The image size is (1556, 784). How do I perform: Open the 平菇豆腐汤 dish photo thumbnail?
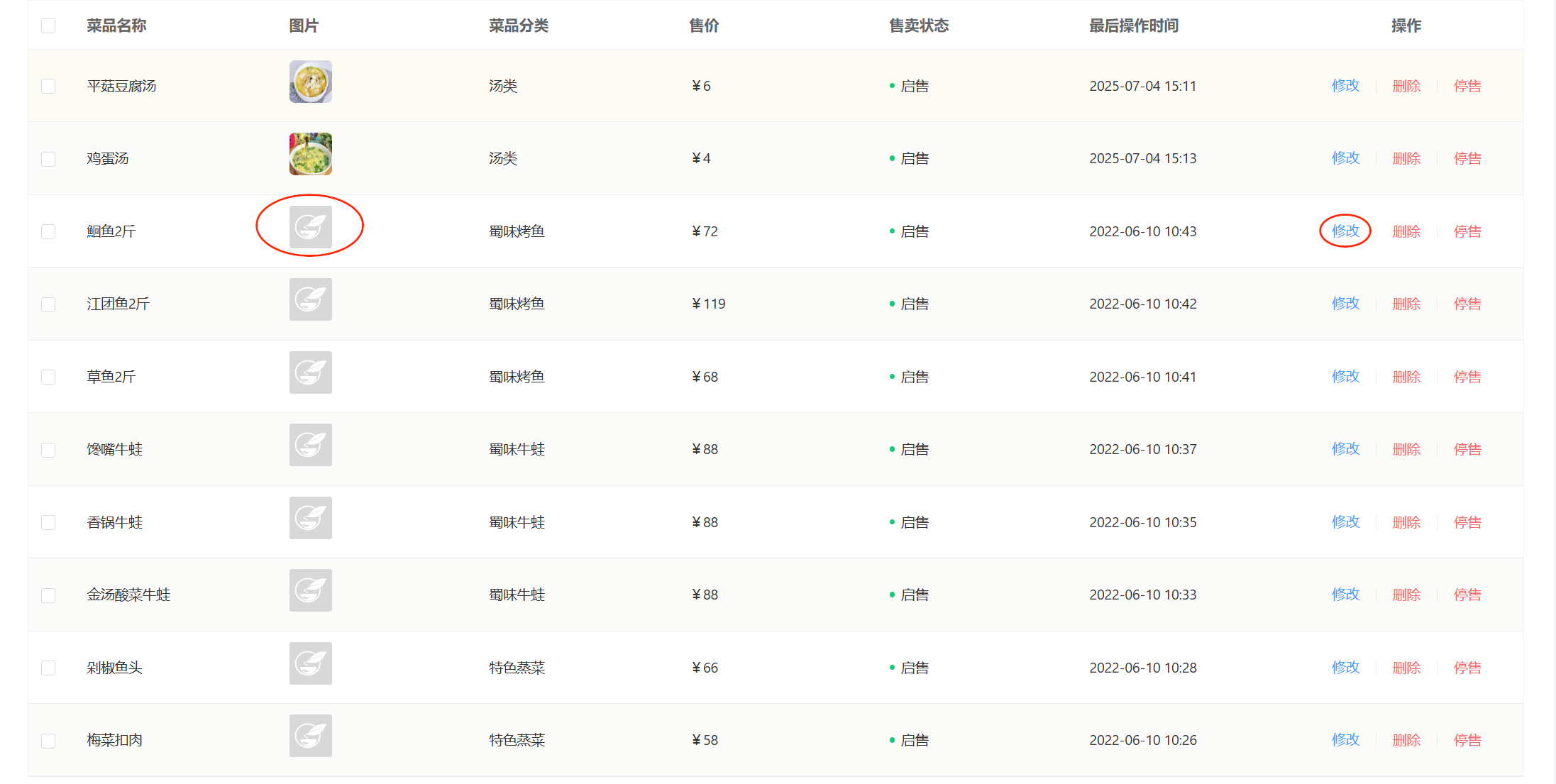310,82
